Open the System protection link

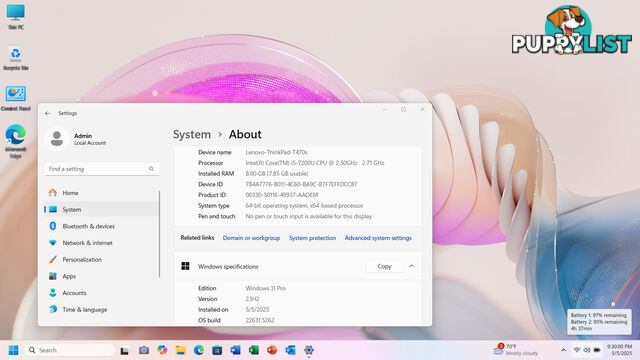point(313,238)
